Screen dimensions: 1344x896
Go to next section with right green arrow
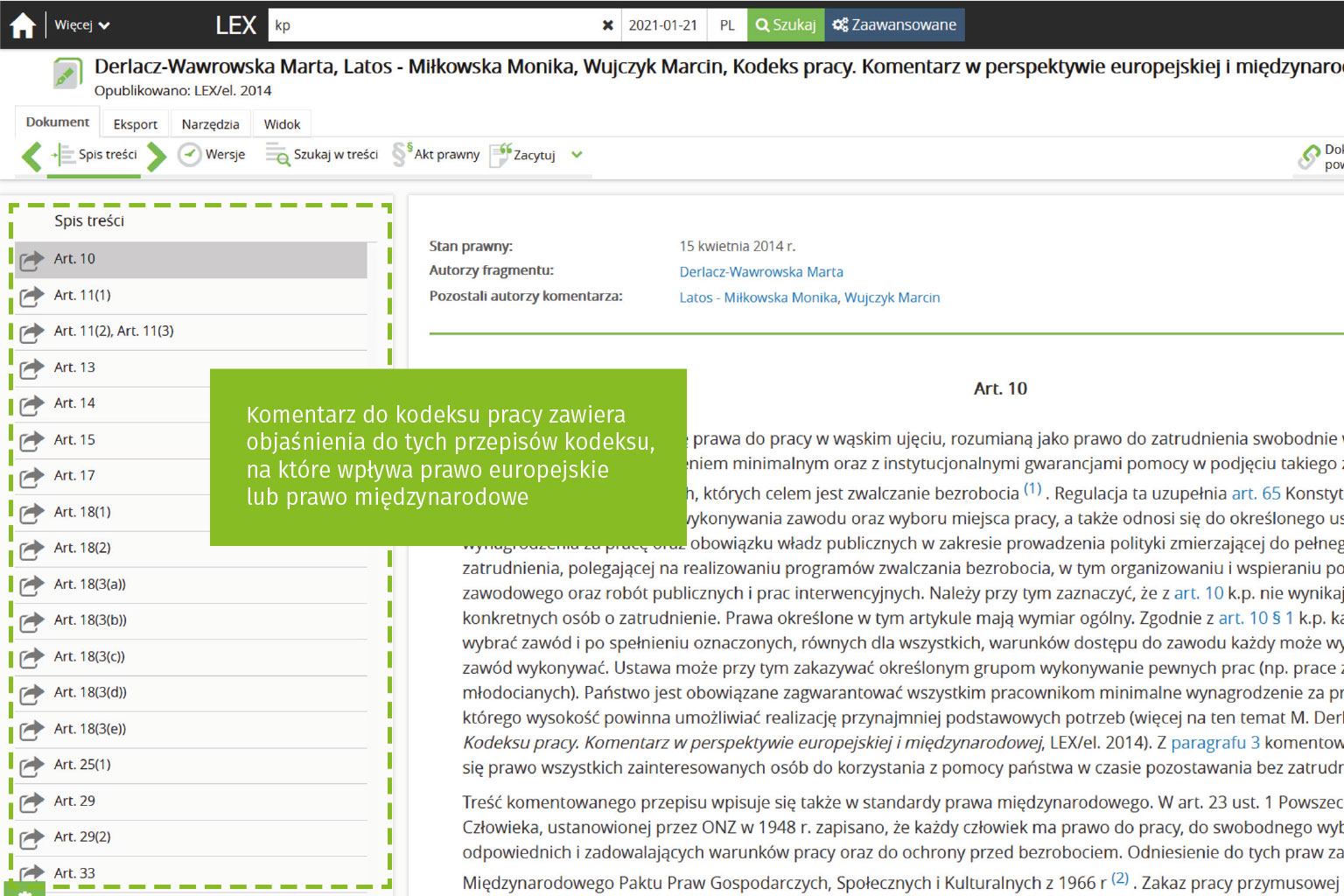pyautogui.click(x=157, y=156)
